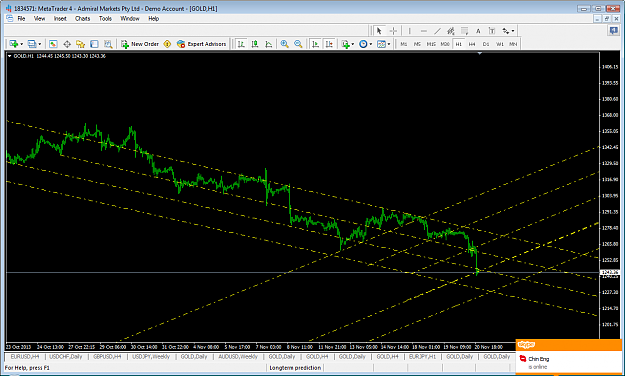Image resolution: width=625 pixels, height=376 pixels.
Task: Select the text tool labeled A
Action: point(478,31)
